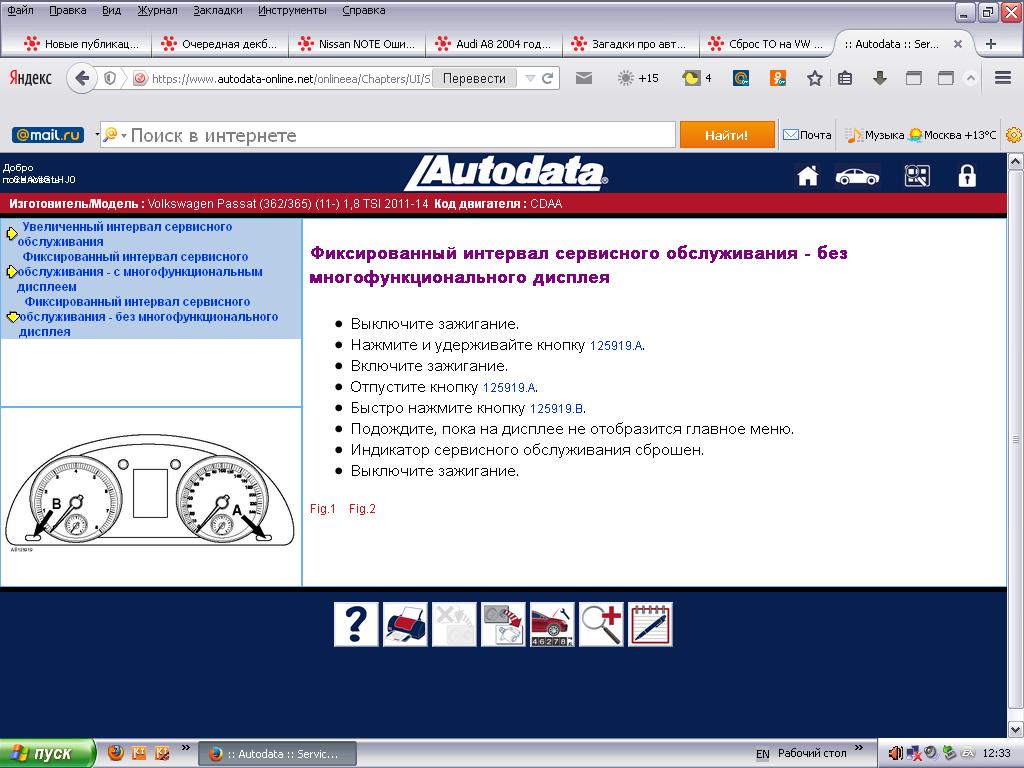Click the @mail.ru logo button
The height and width of the screenshot is (768, 1024).
[48, 135]
